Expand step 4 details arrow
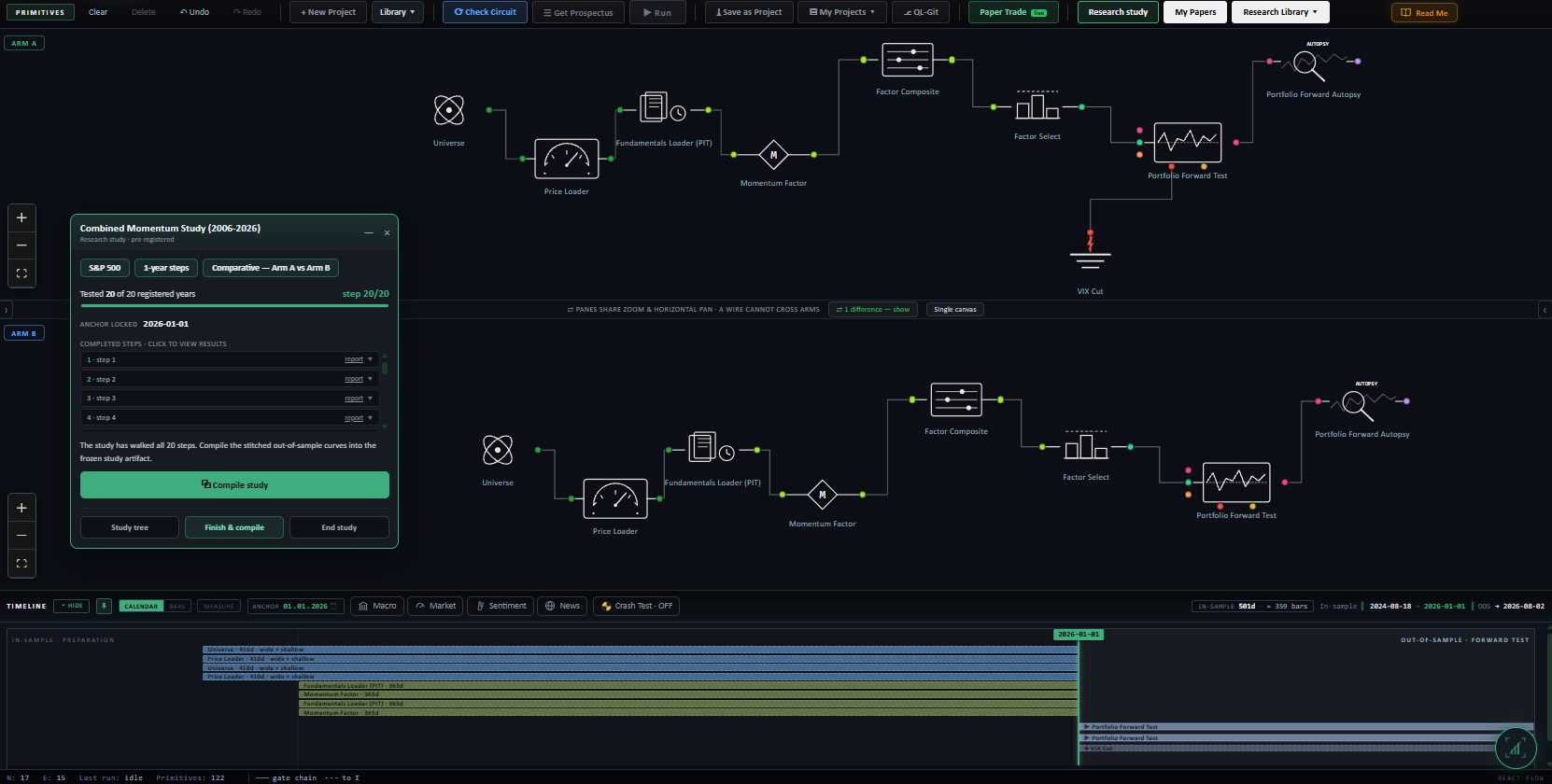The image size is (1552, 784). pos(370,418)
